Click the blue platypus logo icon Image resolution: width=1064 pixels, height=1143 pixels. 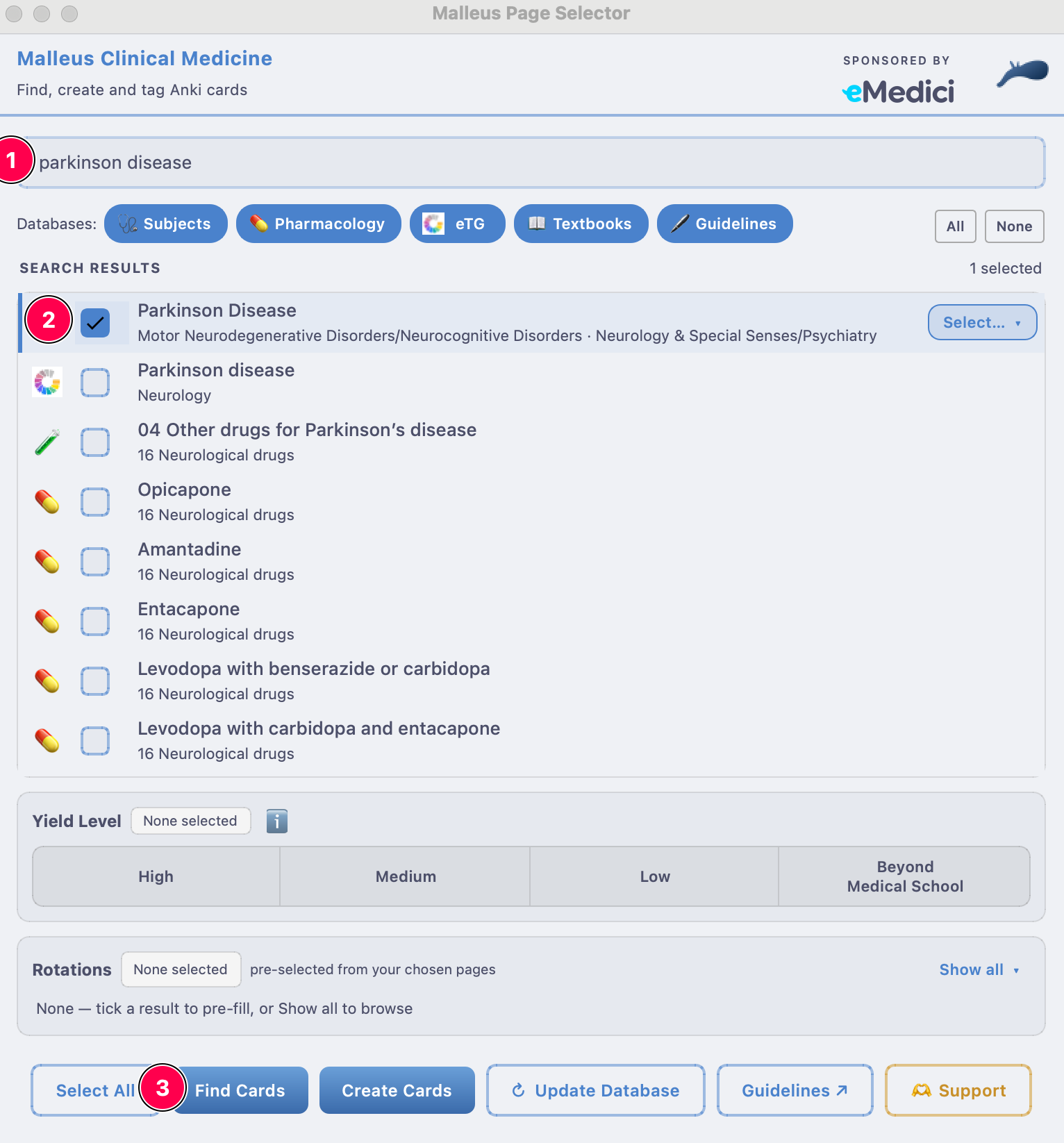tap(1022, 73)
